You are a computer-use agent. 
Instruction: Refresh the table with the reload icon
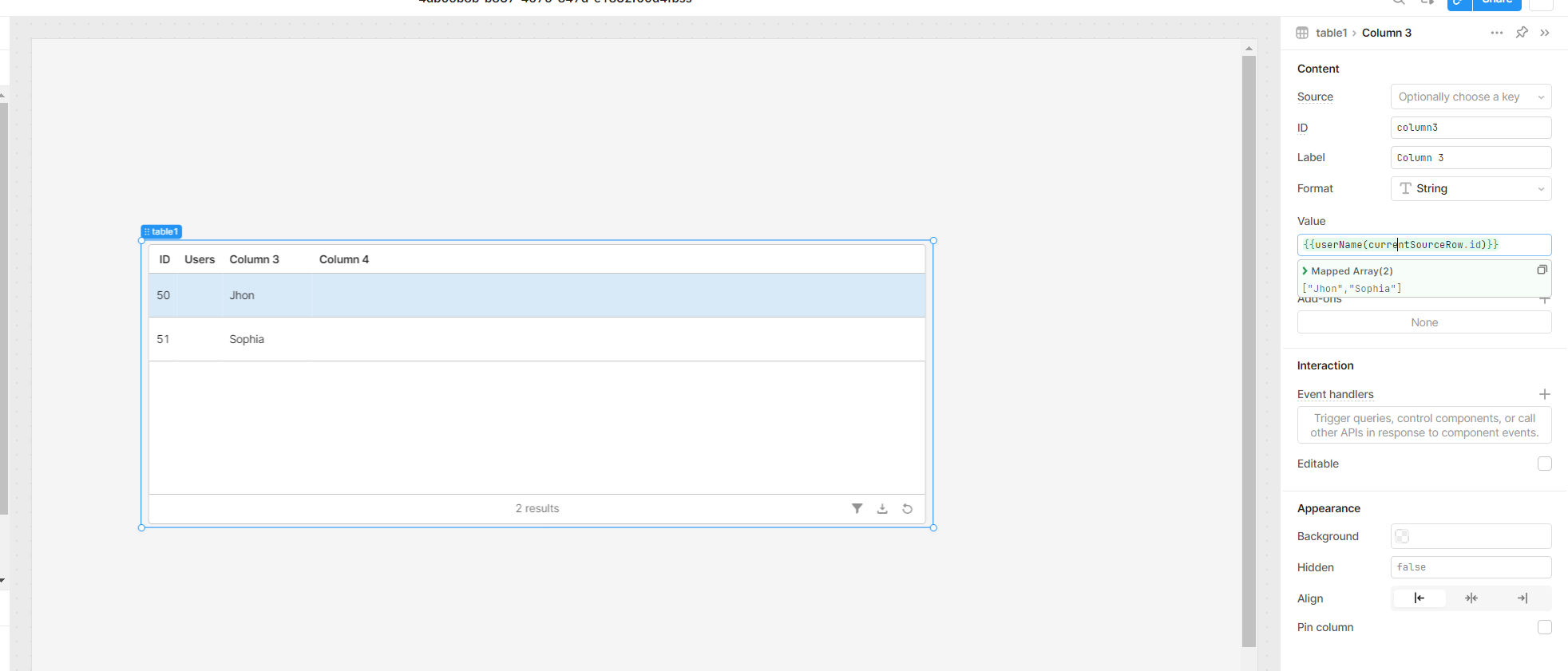908,508
